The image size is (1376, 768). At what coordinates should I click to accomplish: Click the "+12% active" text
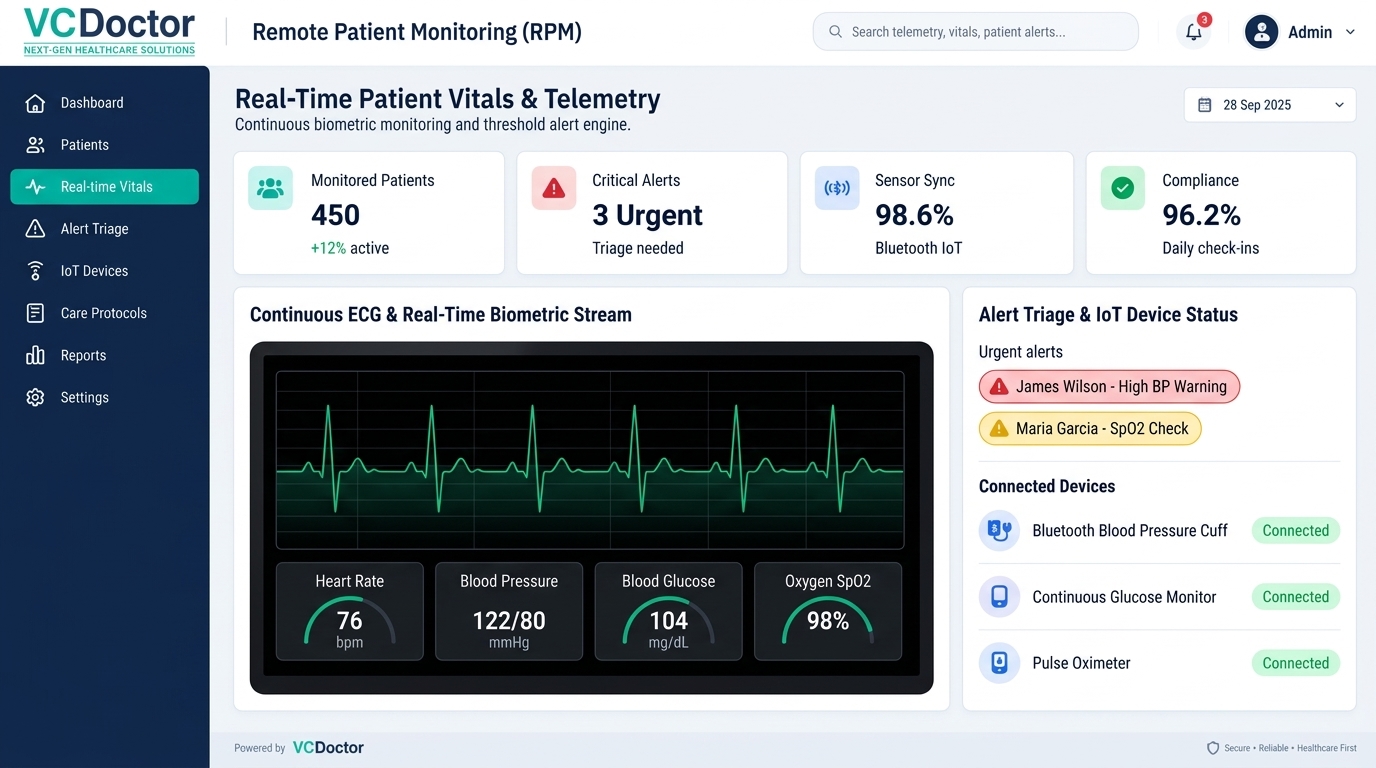pos(350,248)
